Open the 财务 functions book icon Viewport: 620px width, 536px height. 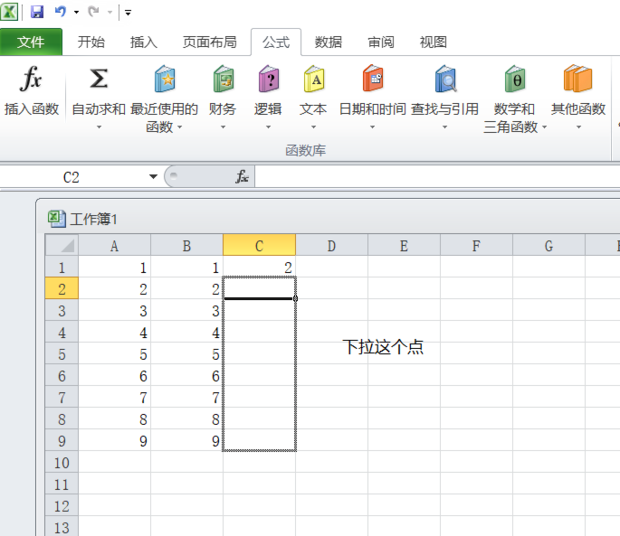tap(223, 79)
